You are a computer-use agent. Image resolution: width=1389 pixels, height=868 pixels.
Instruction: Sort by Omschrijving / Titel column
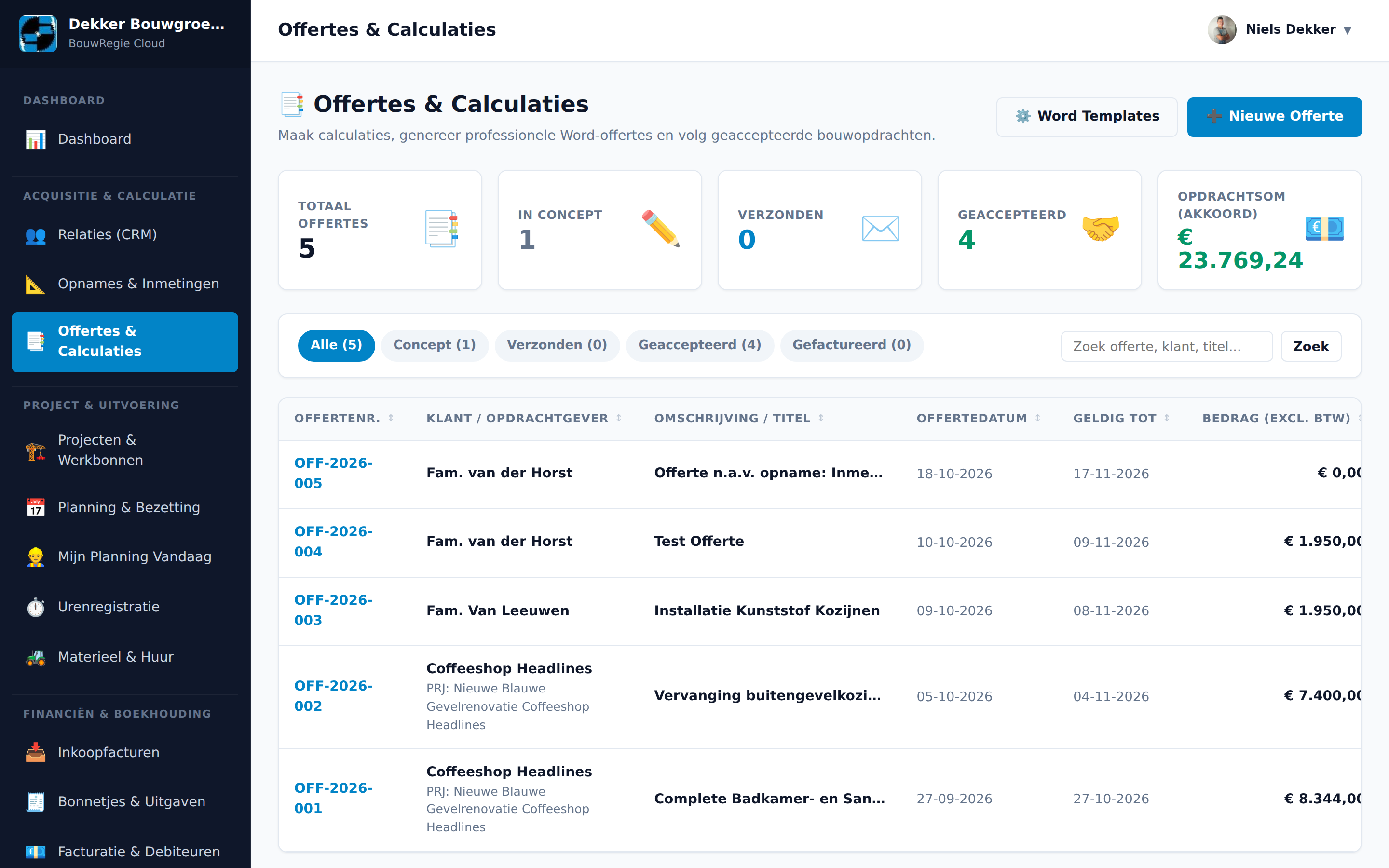click(821, 418)
